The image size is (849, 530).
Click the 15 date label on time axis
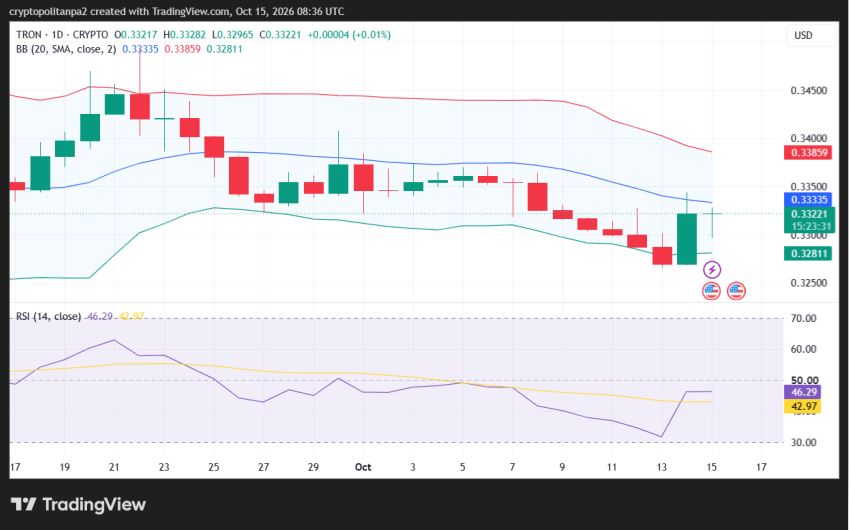(711, 467)
